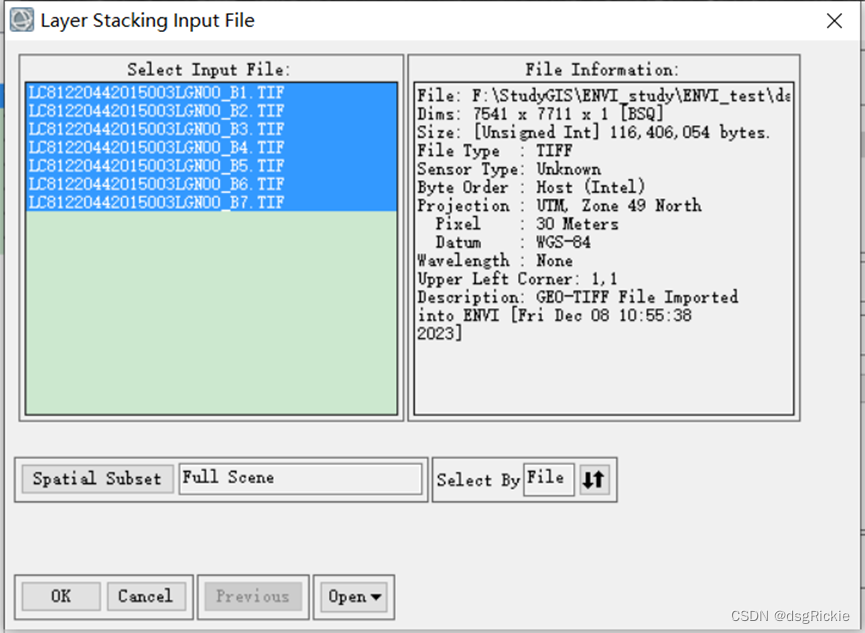The height and width of the screenshot is (633, 865).
Task: Click the Description GEO-TIFF File Imported line
Action: coord(577,297)
